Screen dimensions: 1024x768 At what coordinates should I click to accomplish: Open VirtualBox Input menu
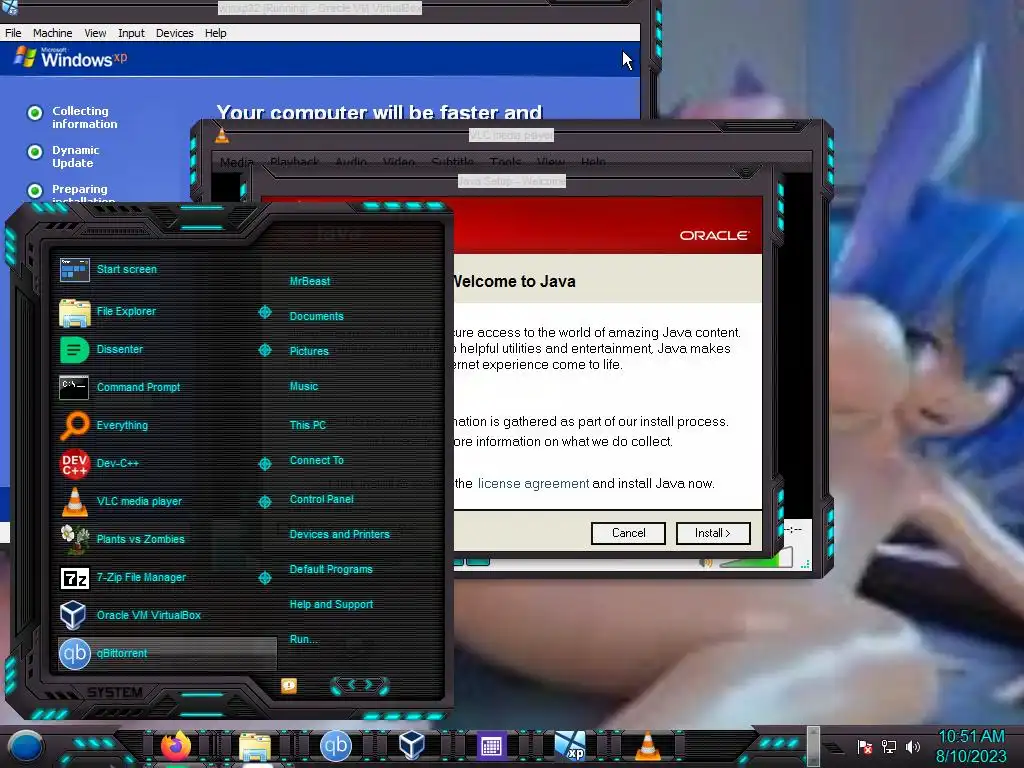(131, 33)
